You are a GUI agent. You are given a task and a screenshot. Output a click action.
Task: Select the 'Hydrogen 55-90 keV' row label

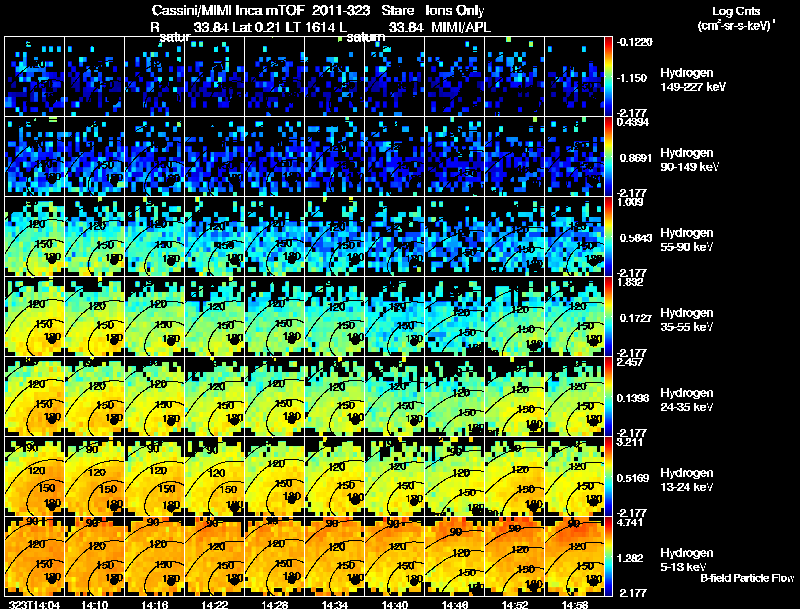click(687, 240)
